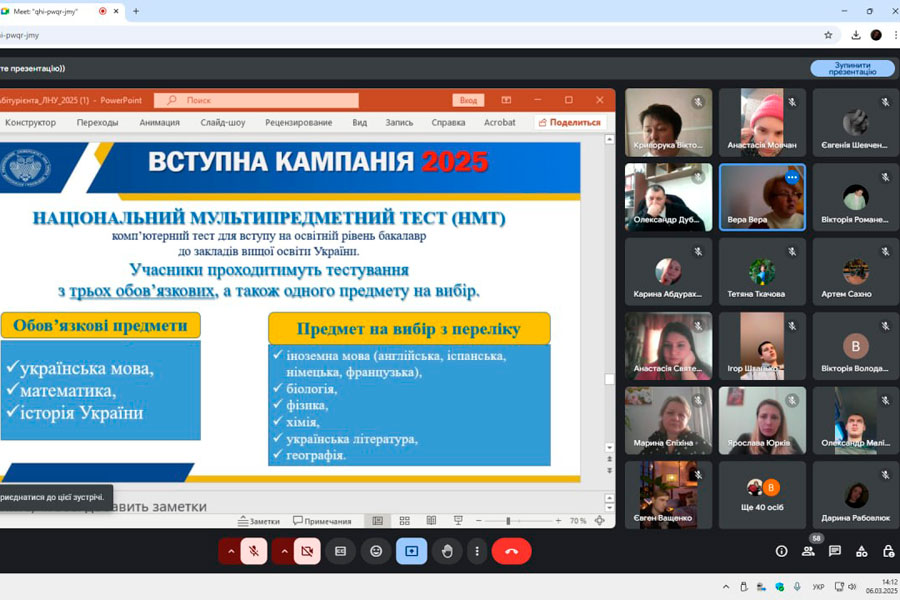Open the 'Рецензирование' ribbon tab
Image resolution: width=900 pixels, height=600 pixels.
point(298,122)
